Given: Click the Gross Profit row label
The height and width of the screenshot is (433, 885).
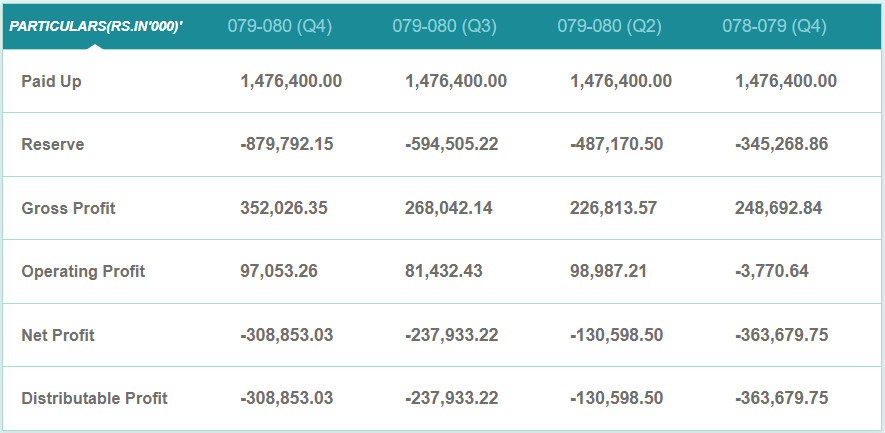Looking at the screenshot, I should click(x=68, y=208).
